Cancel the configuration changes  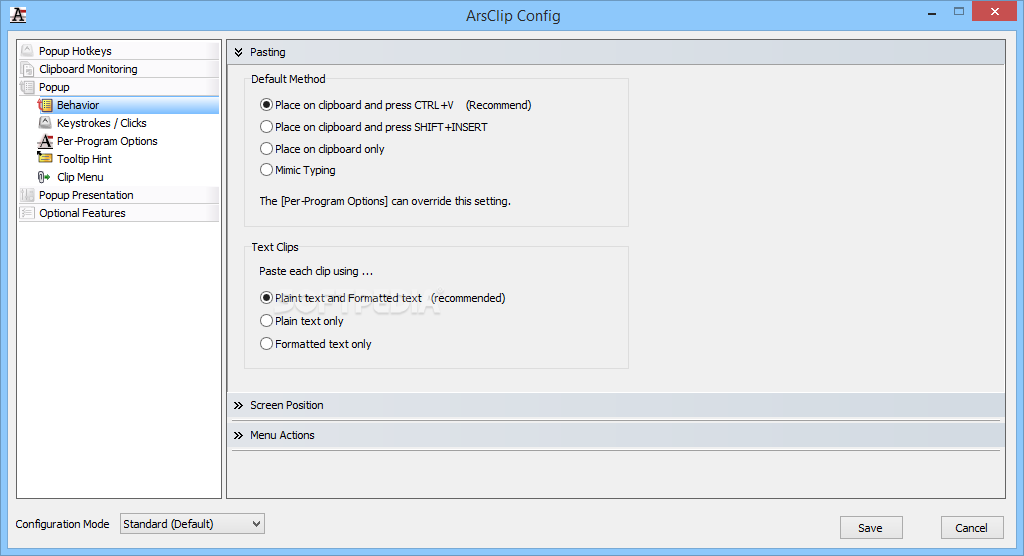pyautogui.click(x=971, y=528)
